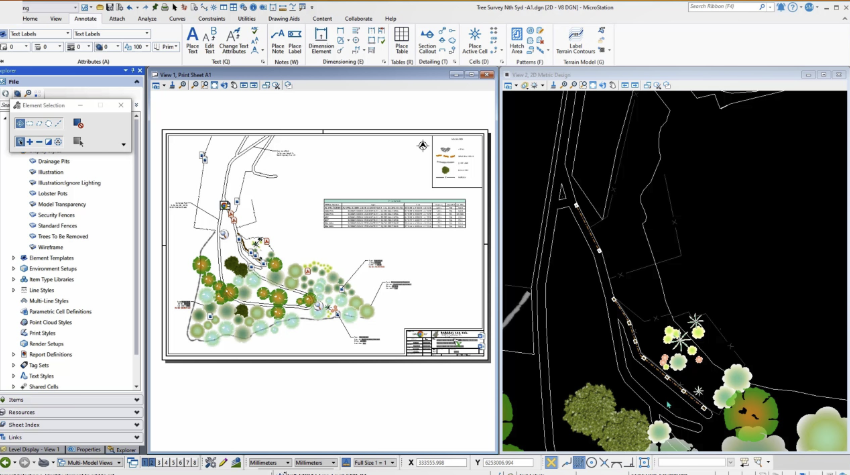This screenshot has height=475, width=850.
Task: Open transparency 100 dropdown
Action: (x=146, y=47)
